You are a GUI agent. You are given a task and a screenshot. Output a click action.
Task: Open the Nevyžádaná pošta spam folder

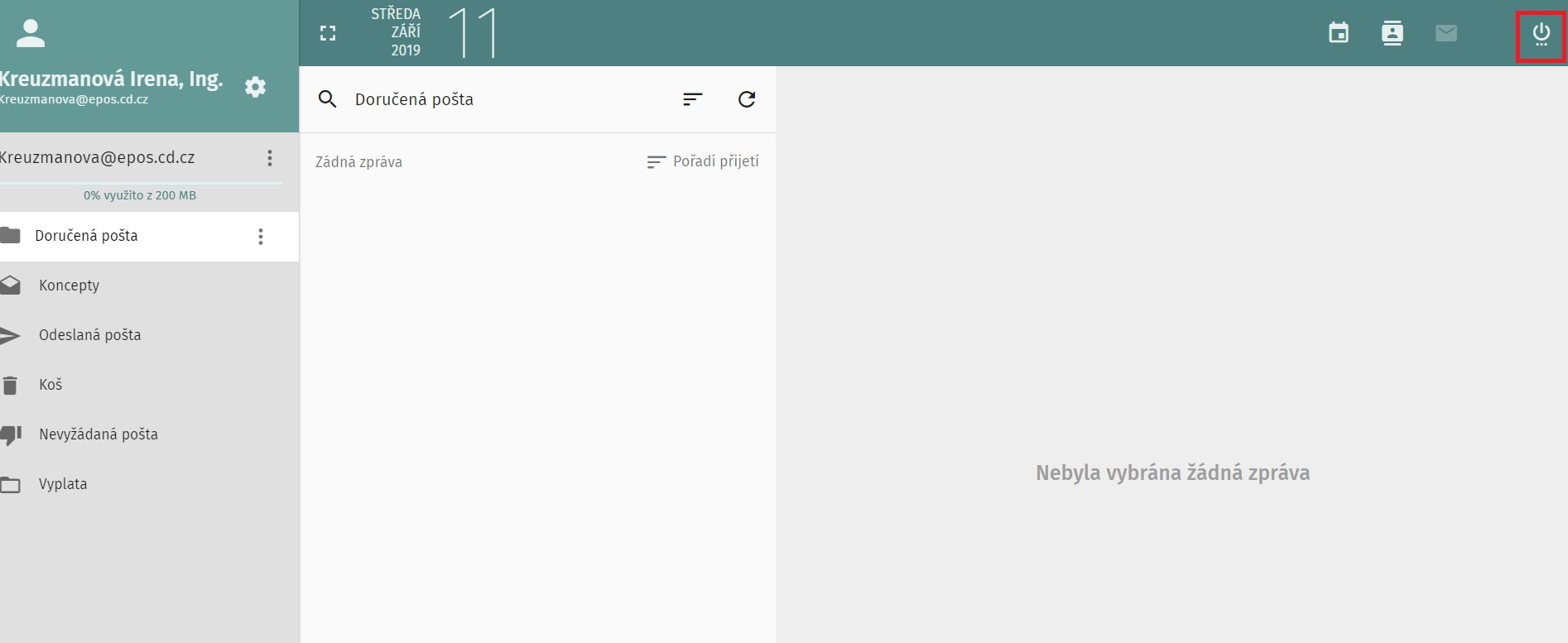click(149, 434)
